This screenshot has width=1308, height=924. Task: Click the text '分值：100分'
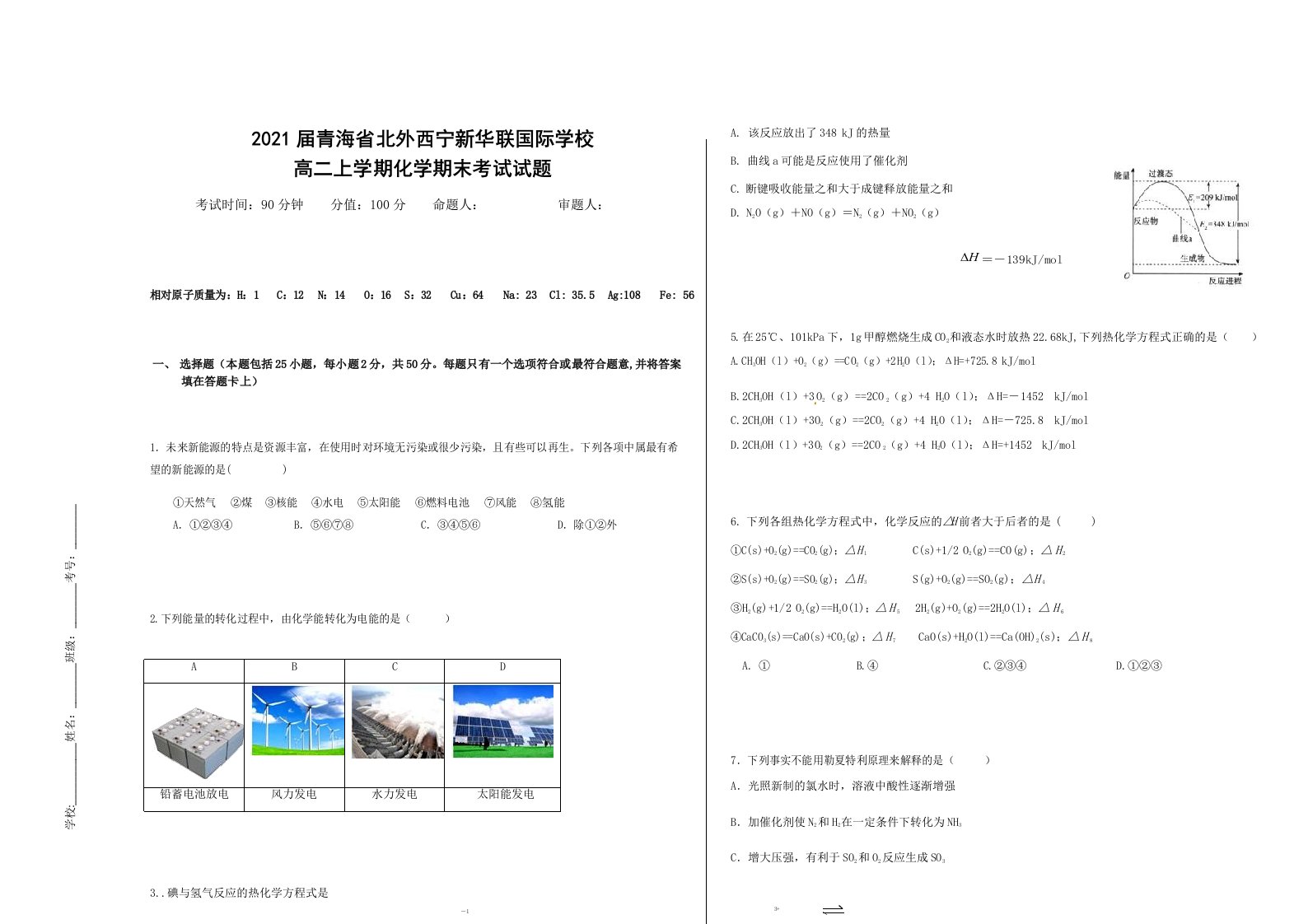pyautogui.click(x=368, y=205)
